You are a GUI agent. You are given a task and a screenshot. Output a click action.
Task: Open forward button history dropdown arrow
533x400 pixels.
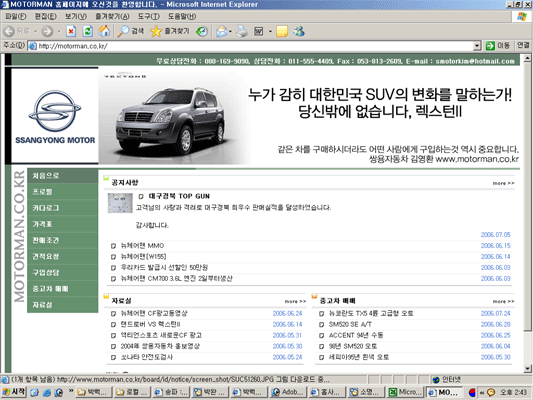click(59, 31)
